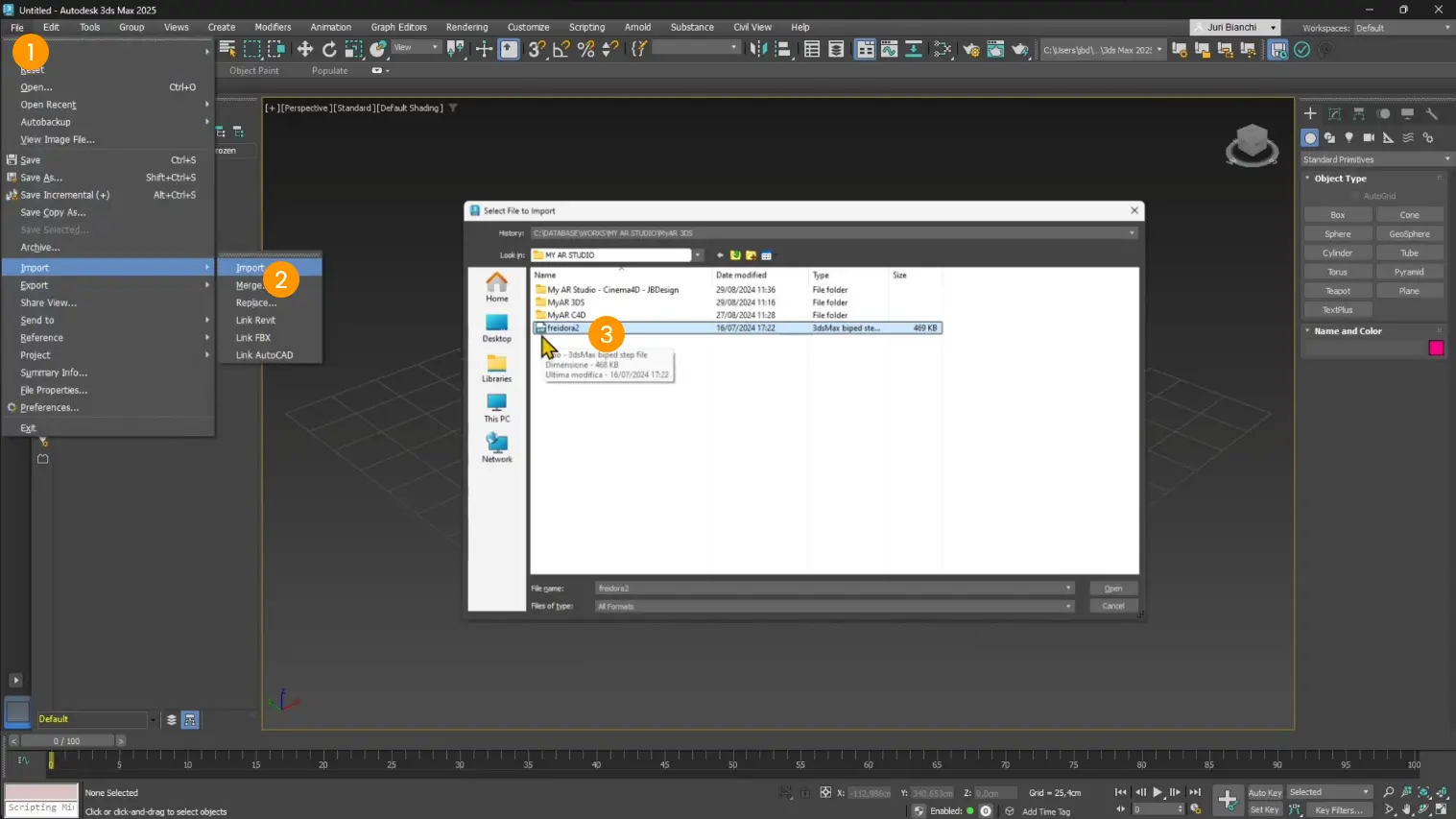
Task: Click Select by Name toolbar icon
Action: 227,49
